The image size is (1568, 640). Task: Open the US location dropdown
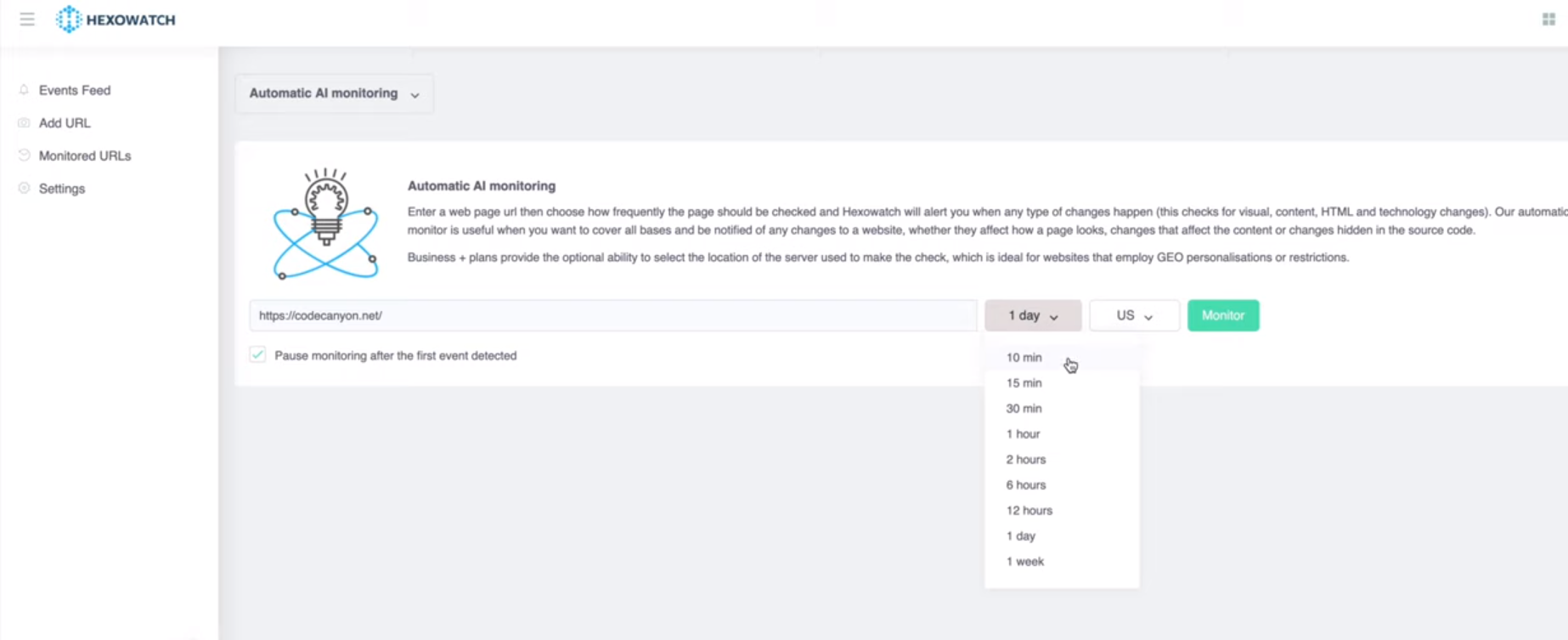pos(1134,315)
